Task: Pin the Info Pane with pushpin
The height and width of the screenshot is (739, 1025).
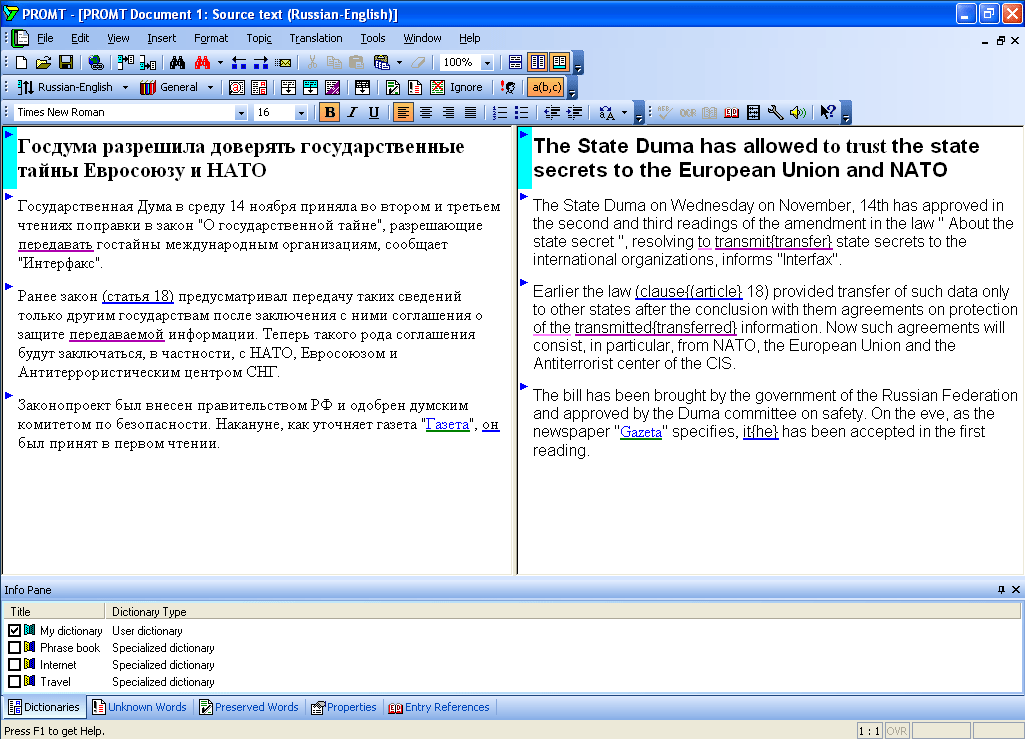Action: tap(1001, 589)
